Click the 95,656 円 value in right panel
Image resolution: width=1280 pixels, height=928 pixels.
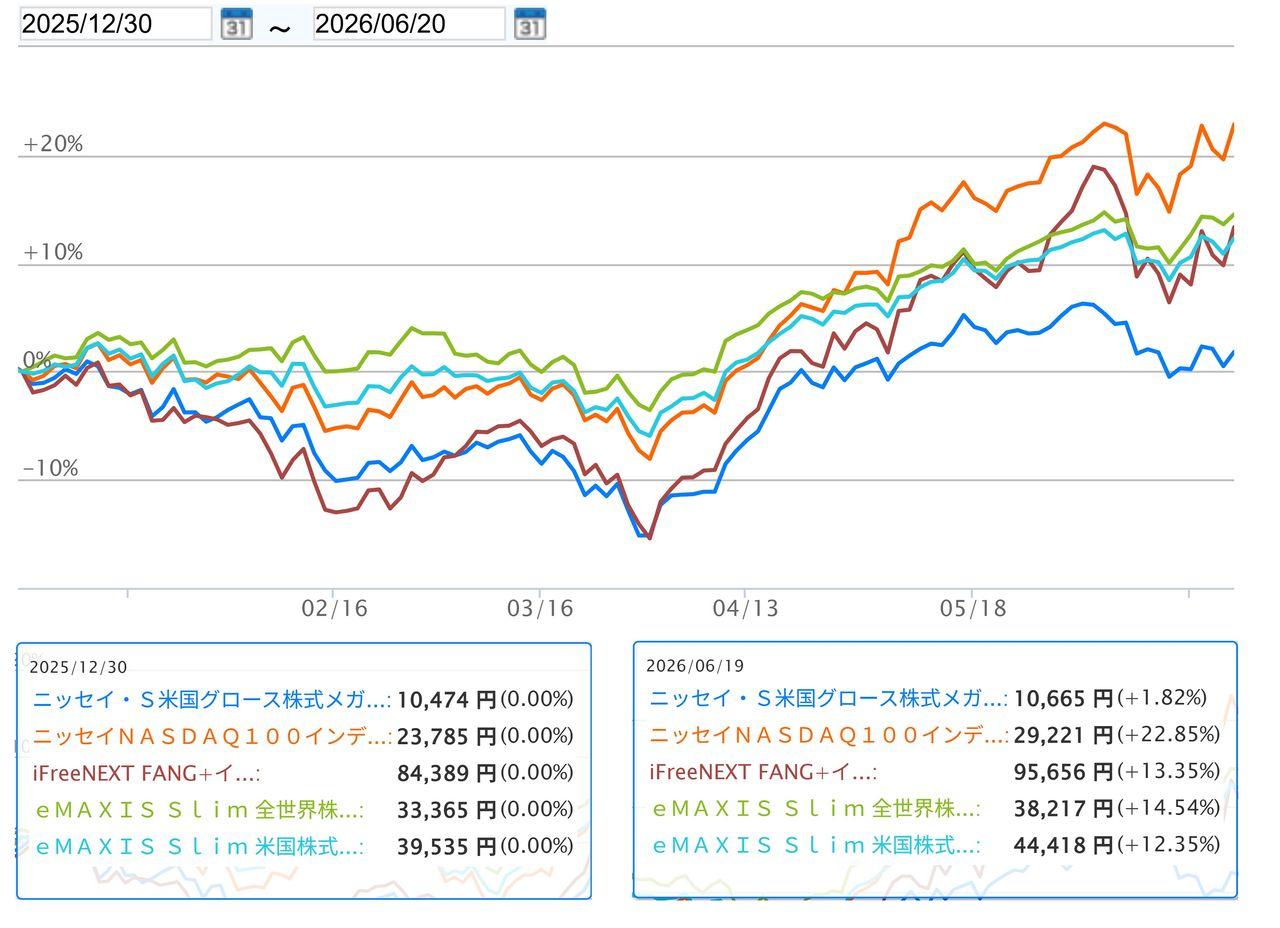1063,772
